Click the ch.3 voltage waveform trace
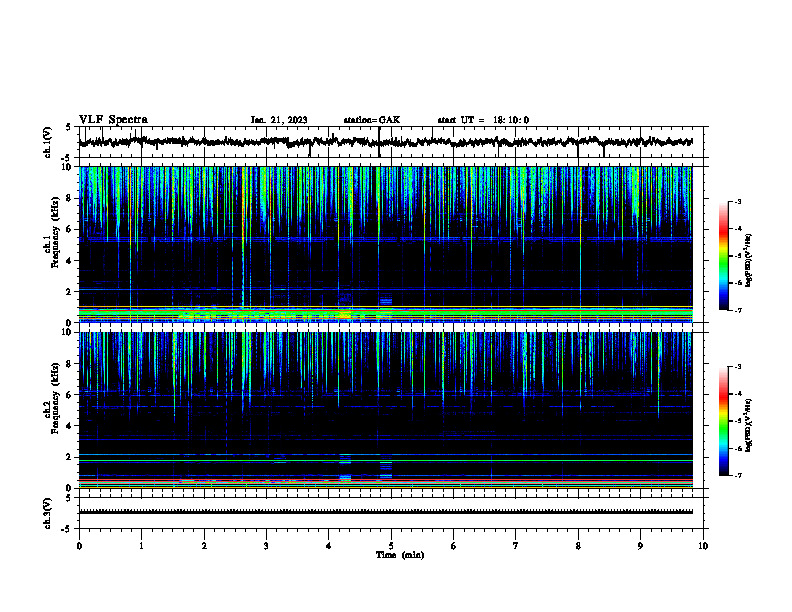 click(386, 512)
